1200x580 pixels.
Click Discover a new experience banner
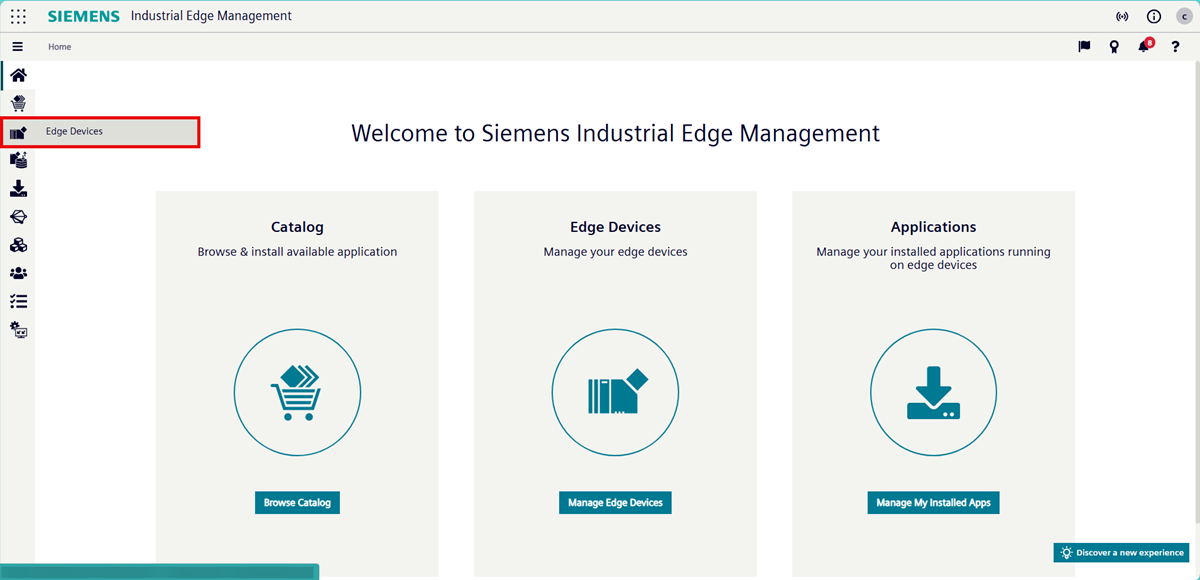click(x=1121, y=552)
